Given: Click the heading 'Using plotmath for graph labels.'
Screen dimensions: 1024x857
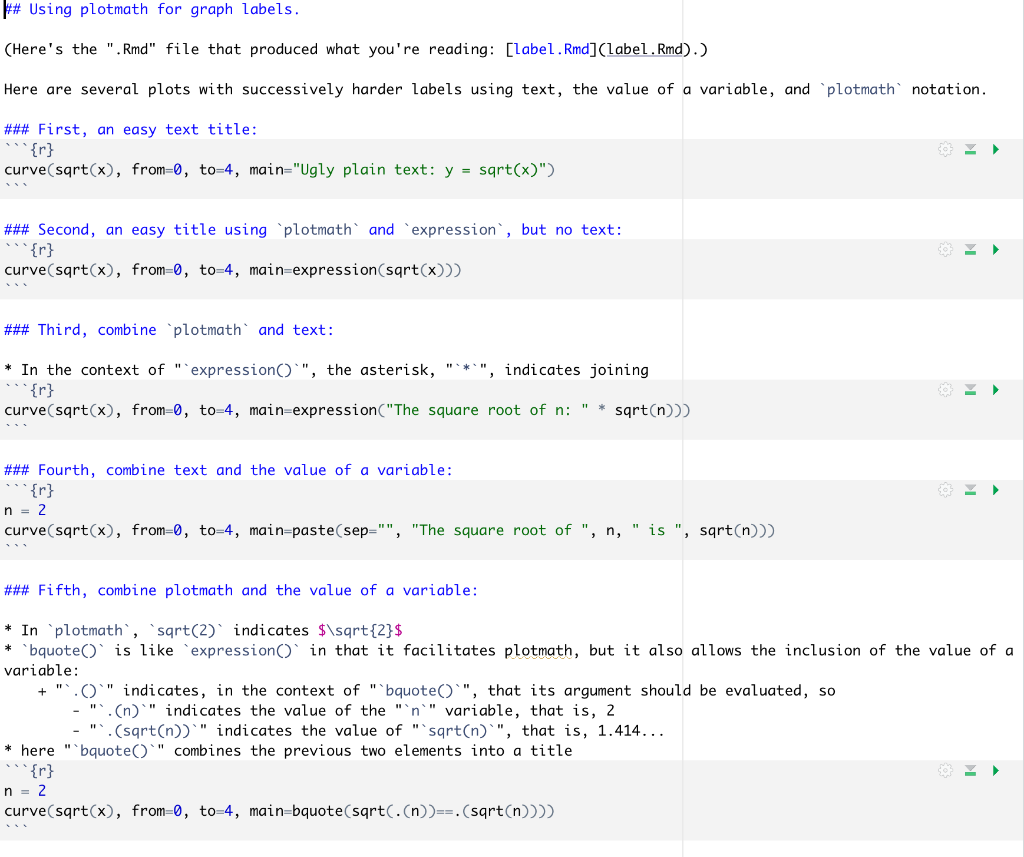Looking at the screenshot, I should pyautogui.click(x=152, y=10).
